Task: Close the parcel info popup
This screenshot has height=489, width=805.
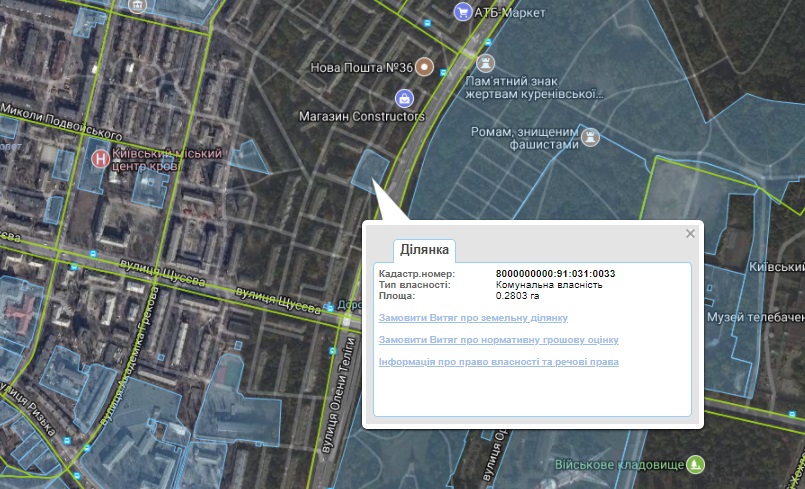Action: (690, 234)
